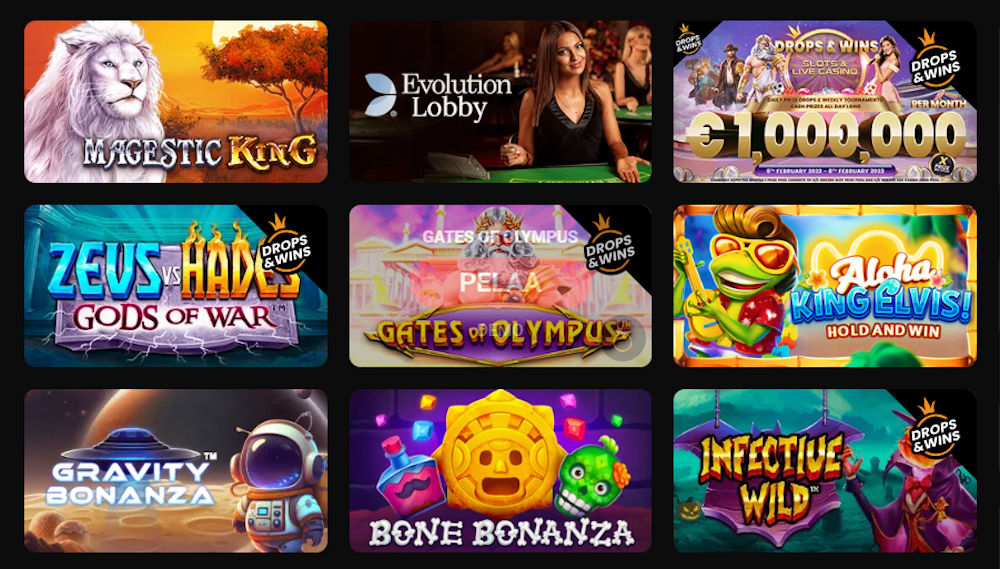Click Drops & Wins badge on Zeus vs Hades
The image size is (1000, 569).
pos(286,245)
